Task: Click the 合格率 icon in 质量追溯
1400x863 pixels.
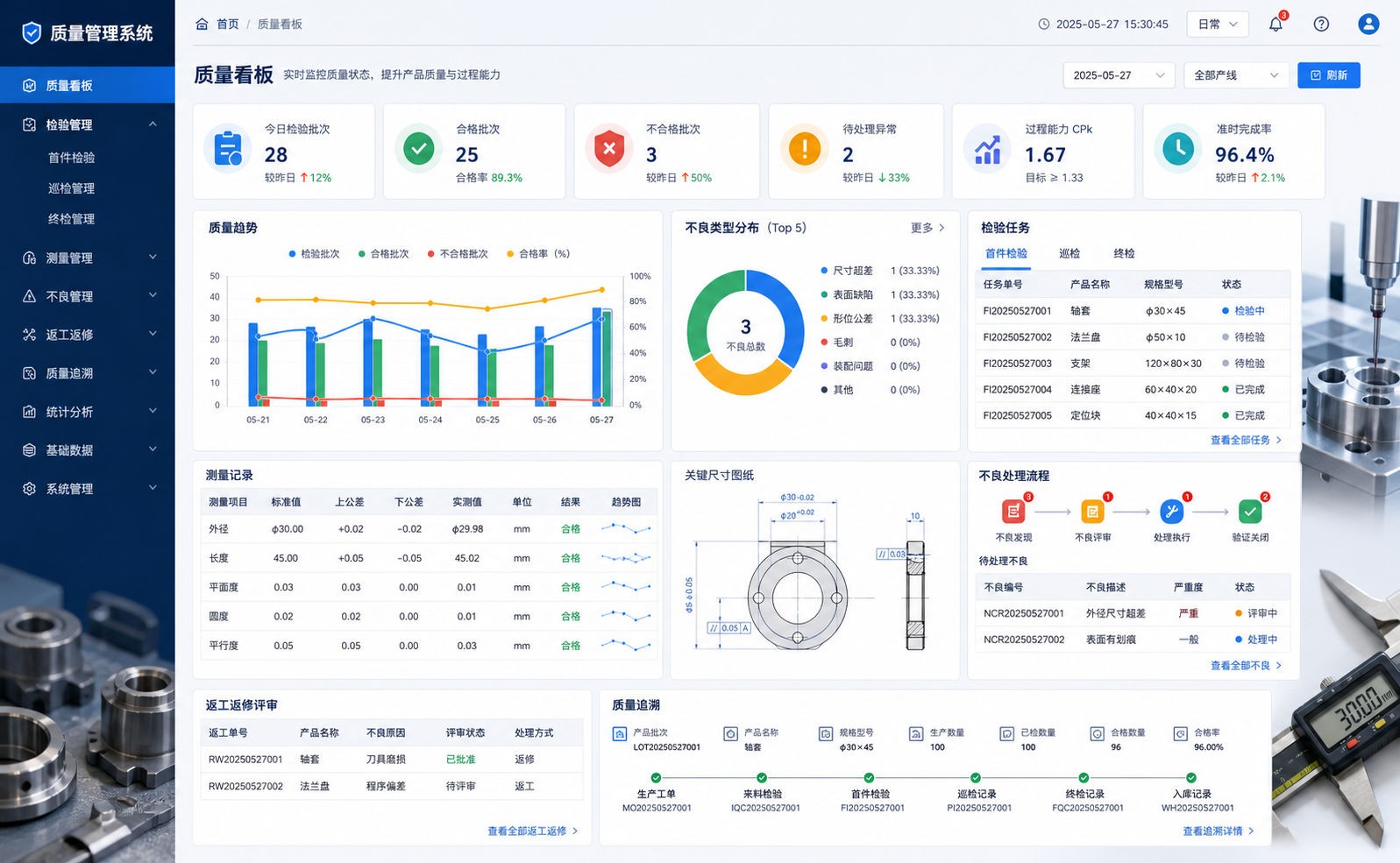Action: (1180, 733)
